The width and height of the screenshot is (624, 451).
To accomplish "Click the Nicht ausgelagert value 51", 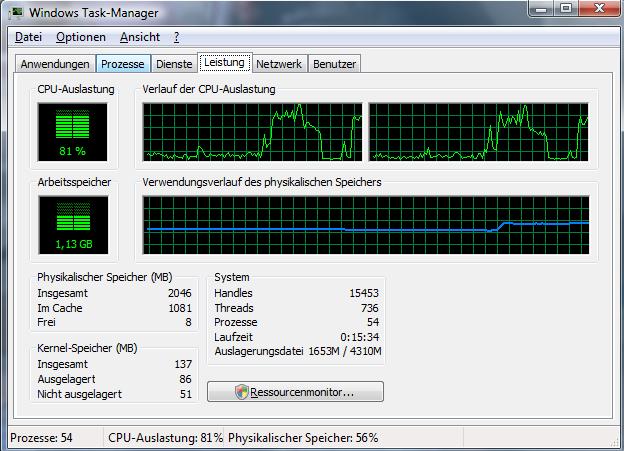I will click(186, 394).
